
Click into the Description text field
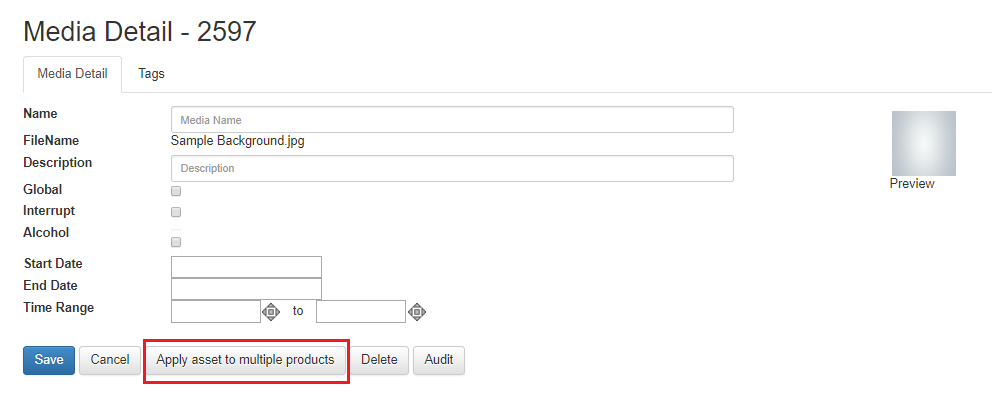(x=452, y=168)
